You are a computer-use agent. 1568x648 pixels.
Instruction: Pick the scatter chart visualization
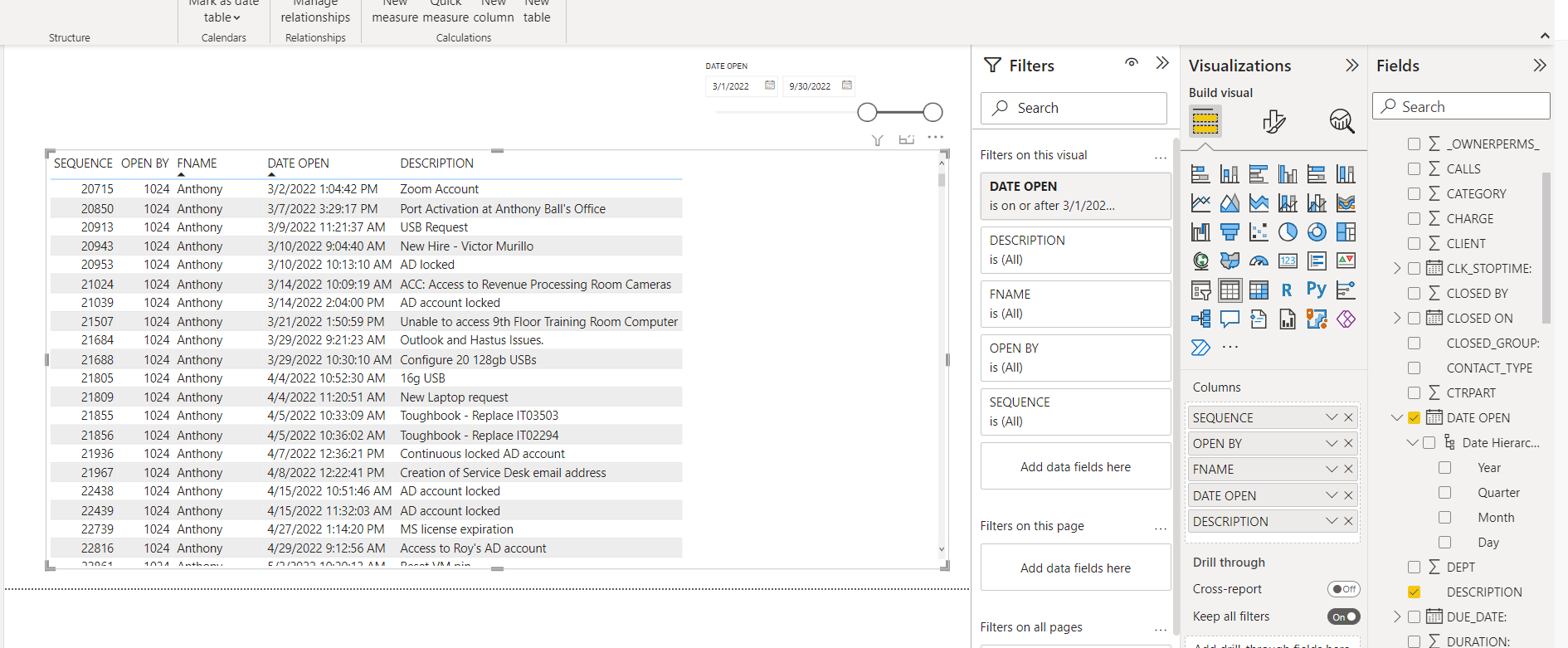coord(1259,231)
